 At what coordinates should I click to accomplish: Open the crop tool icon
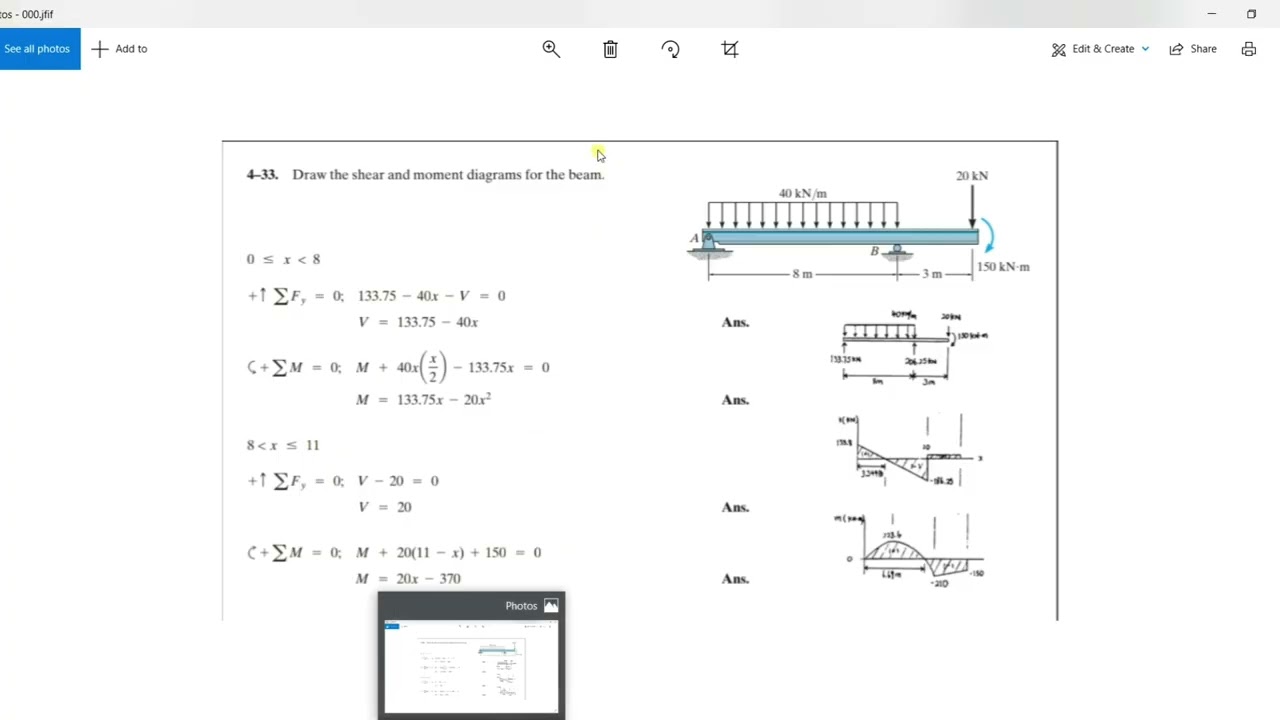coord(730,48)
